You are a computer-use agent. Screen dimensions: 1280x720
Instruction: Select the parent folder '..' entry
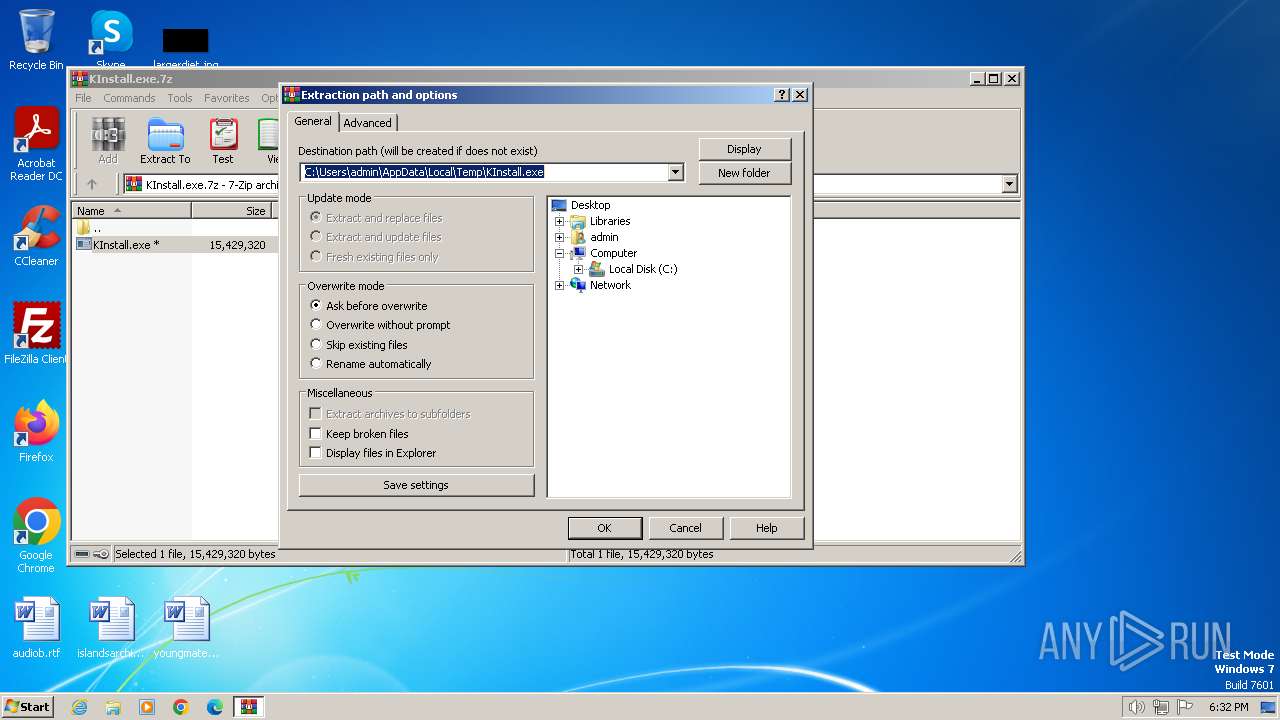89,228
